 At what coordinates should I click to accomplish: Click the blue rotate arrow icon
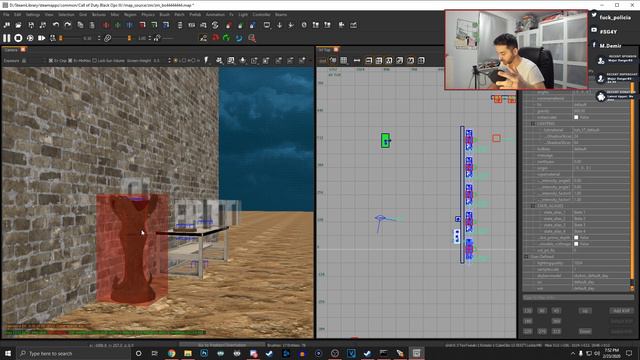[x=238, y=38]
